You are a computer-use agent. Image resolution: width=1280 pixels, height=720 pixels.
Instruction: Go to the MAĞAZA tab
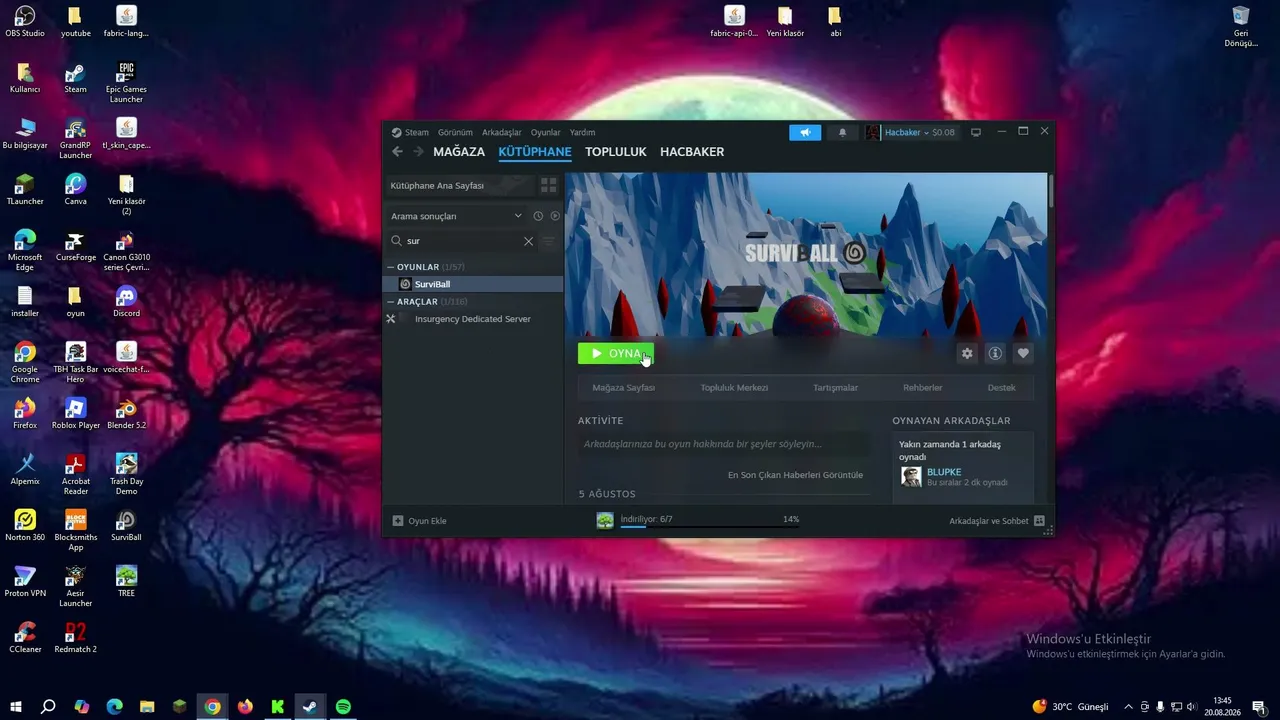click(459, 152)
